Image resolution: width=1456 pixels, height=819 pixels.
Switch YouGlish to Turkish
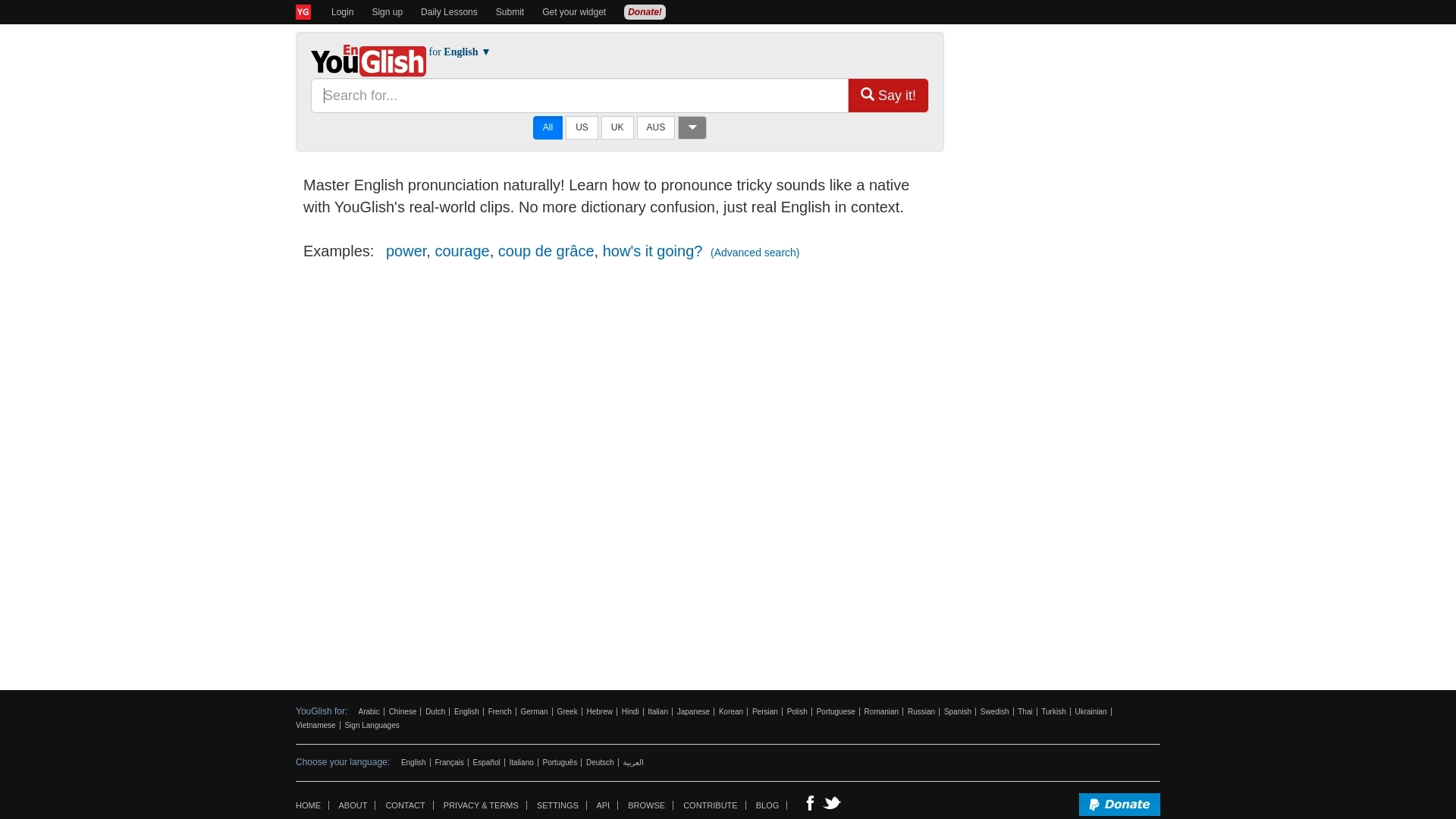click(x=1053, y=712)
